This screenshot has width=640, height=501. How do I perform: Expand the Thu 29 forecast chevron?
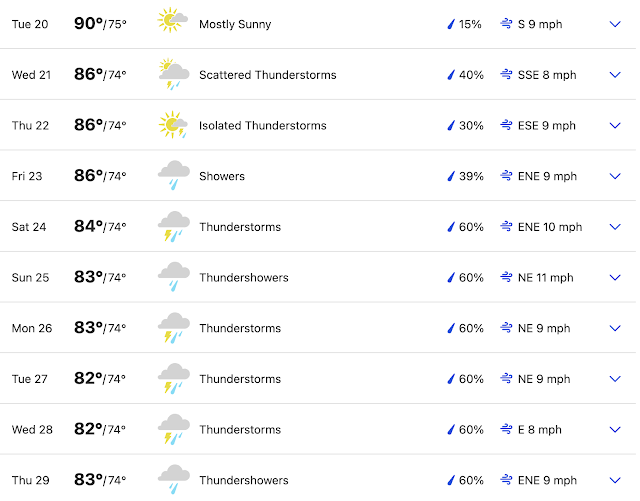tap(614, 480)
